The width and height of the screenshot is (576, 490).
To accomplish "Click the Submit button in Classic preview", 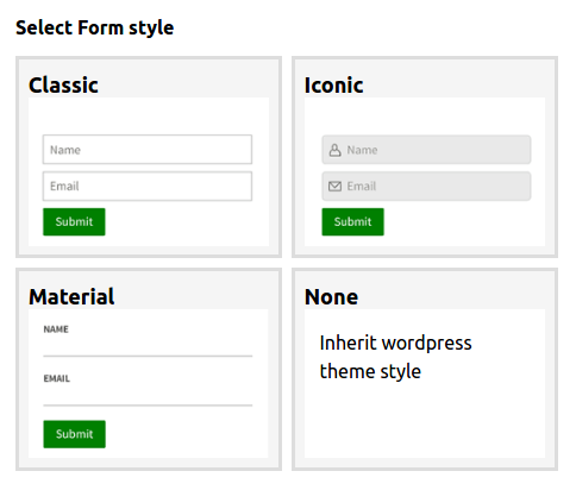I will point(74,222).
